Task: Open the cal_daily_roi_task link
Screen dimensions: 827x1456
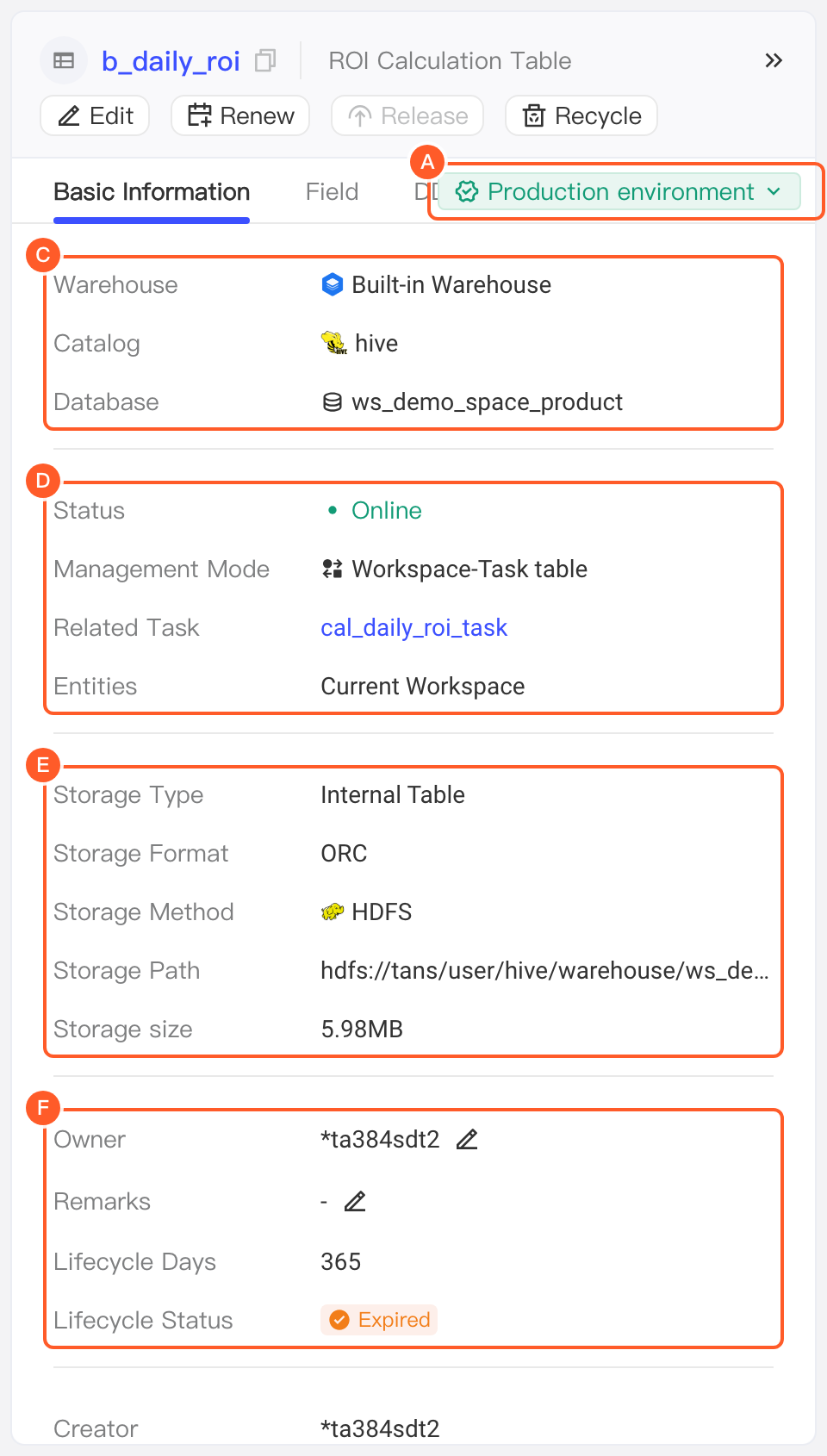Action: (414, 627)
